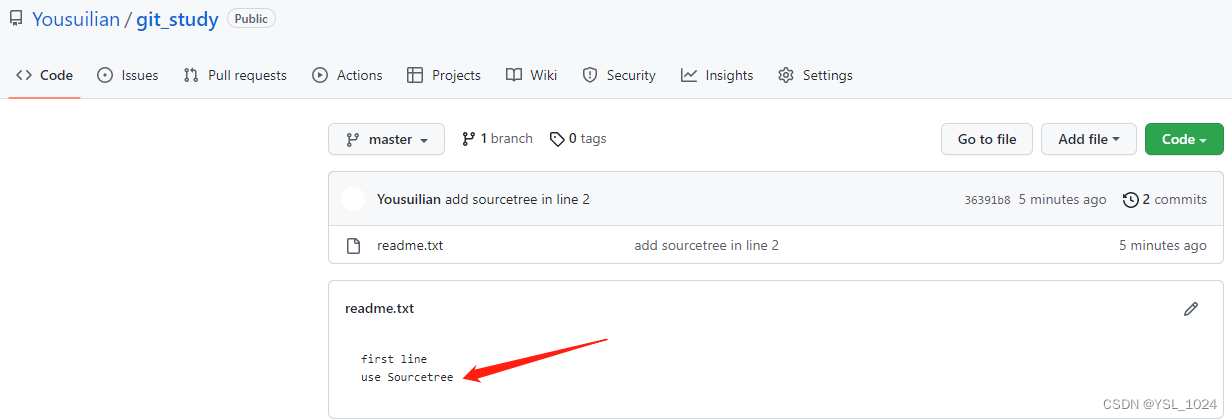The image size is (1232, 420).
Task: Click the tag icon beside 0 tags
Action: (557, 139)
